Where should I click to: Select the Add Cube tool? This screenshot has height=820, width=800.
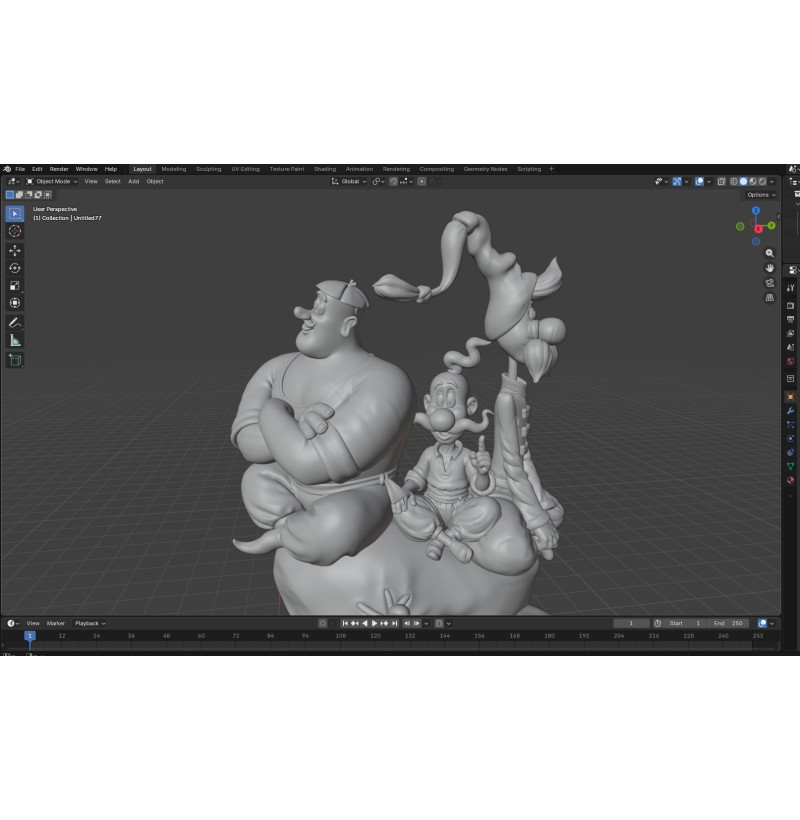[15, 360]
